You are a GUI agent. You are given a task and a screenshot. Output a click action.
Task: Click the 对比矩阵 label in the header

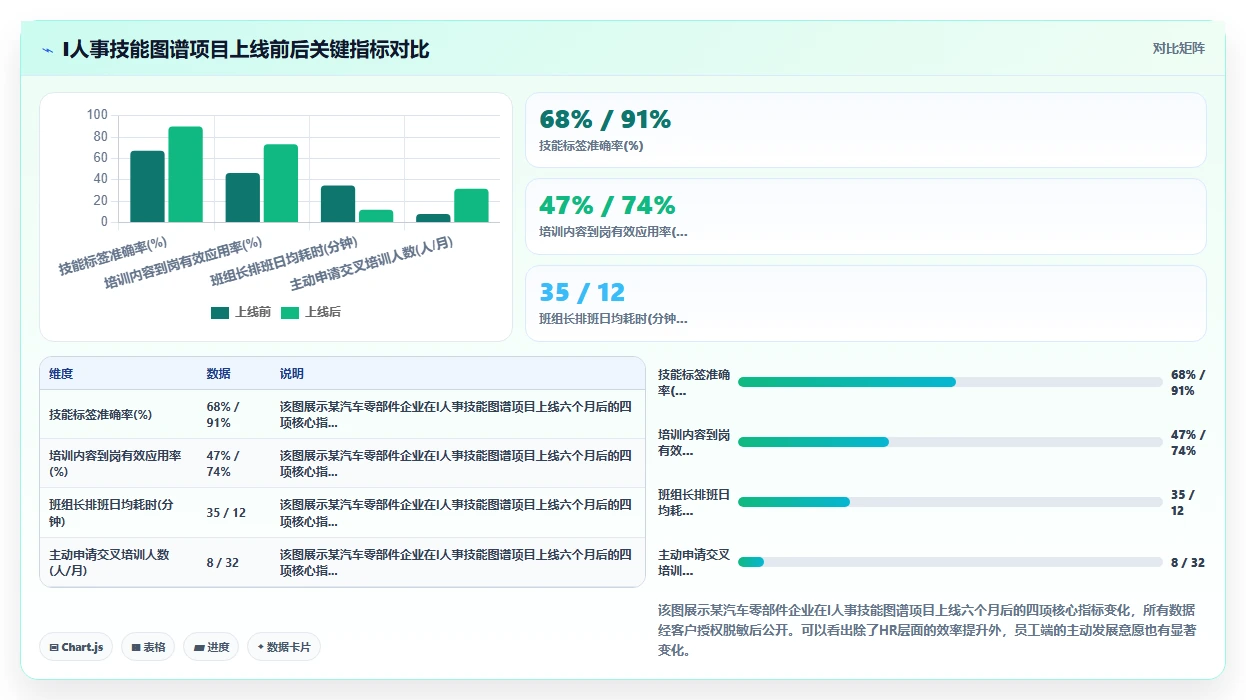(x=1179, y=48)
